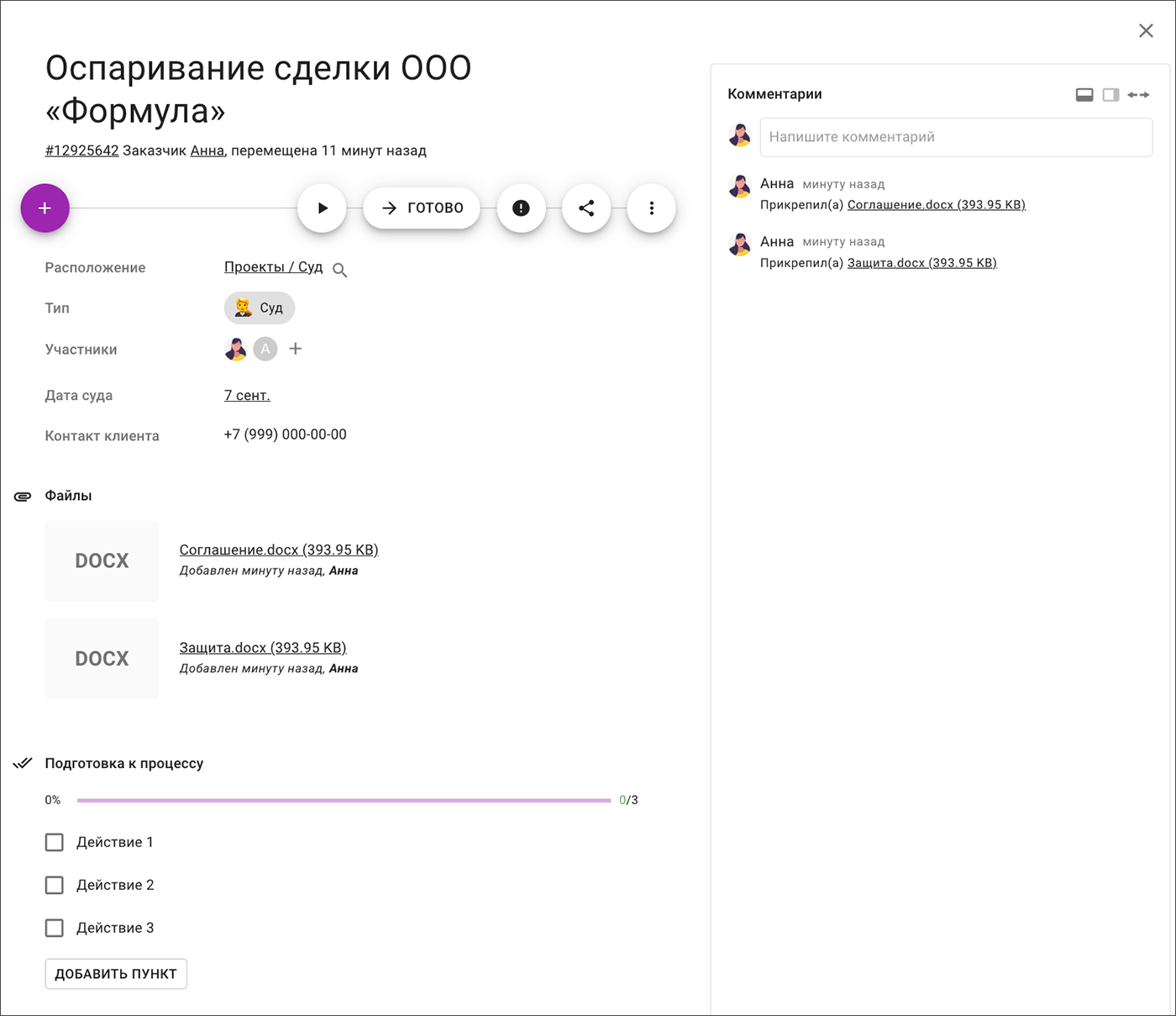
Task: Click the checklist progress bar
Action: 344,801
